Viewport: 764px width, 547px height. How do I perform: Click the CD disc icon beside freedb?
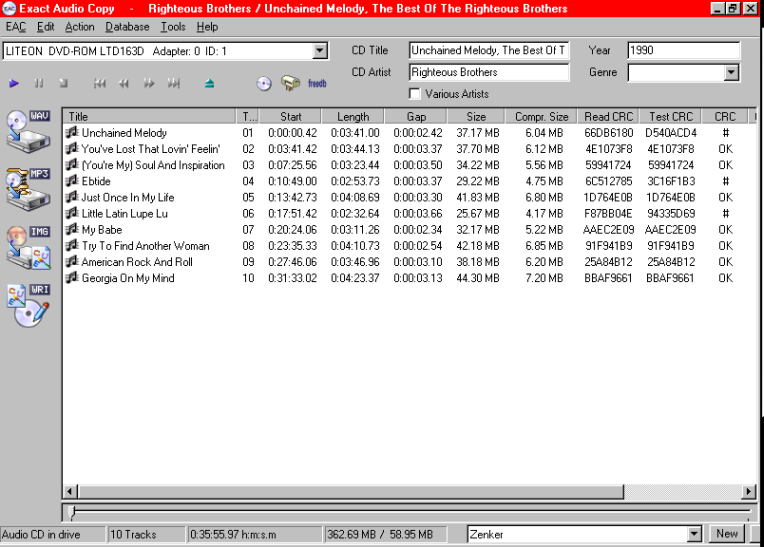[264, 84]
